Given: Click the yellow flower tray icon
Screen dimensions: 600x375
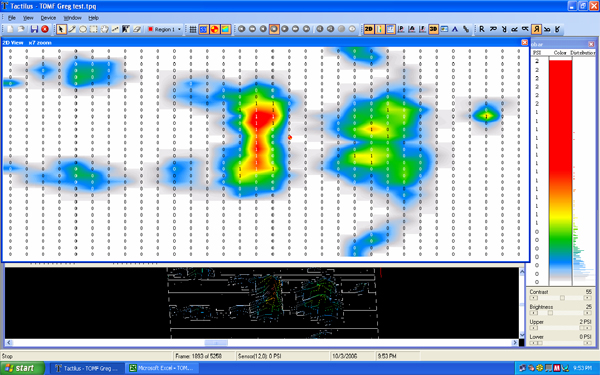Looking at the screenshot, I should (540, 368).
